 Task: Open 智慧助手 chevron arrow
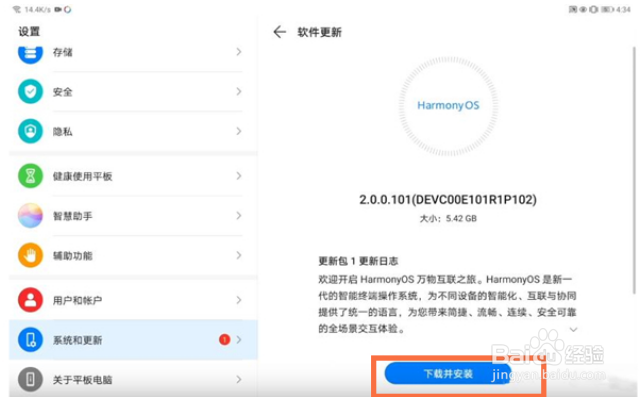[239, 215]
